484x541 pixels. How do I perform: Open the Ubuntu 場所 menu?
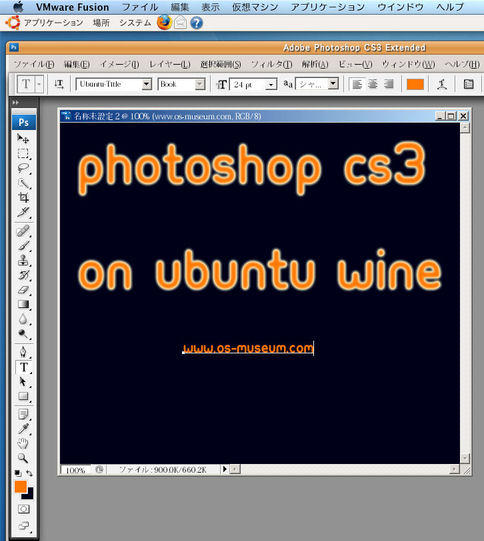[101, 23]
